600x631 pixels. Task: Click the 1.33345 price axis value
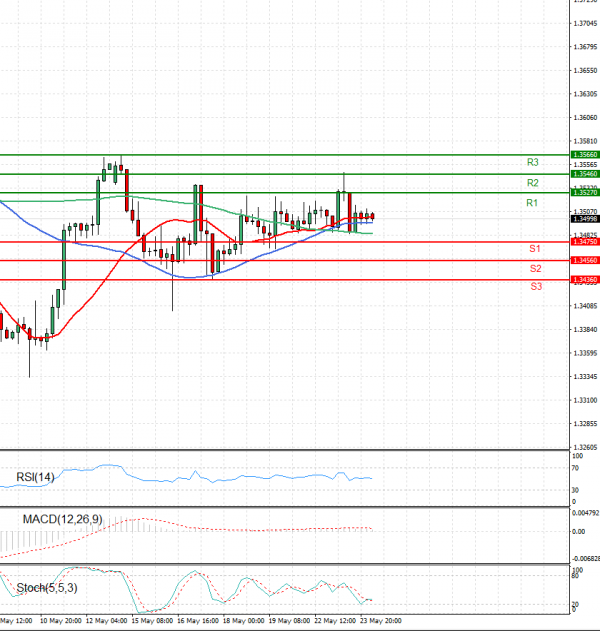tap(585, 377)
